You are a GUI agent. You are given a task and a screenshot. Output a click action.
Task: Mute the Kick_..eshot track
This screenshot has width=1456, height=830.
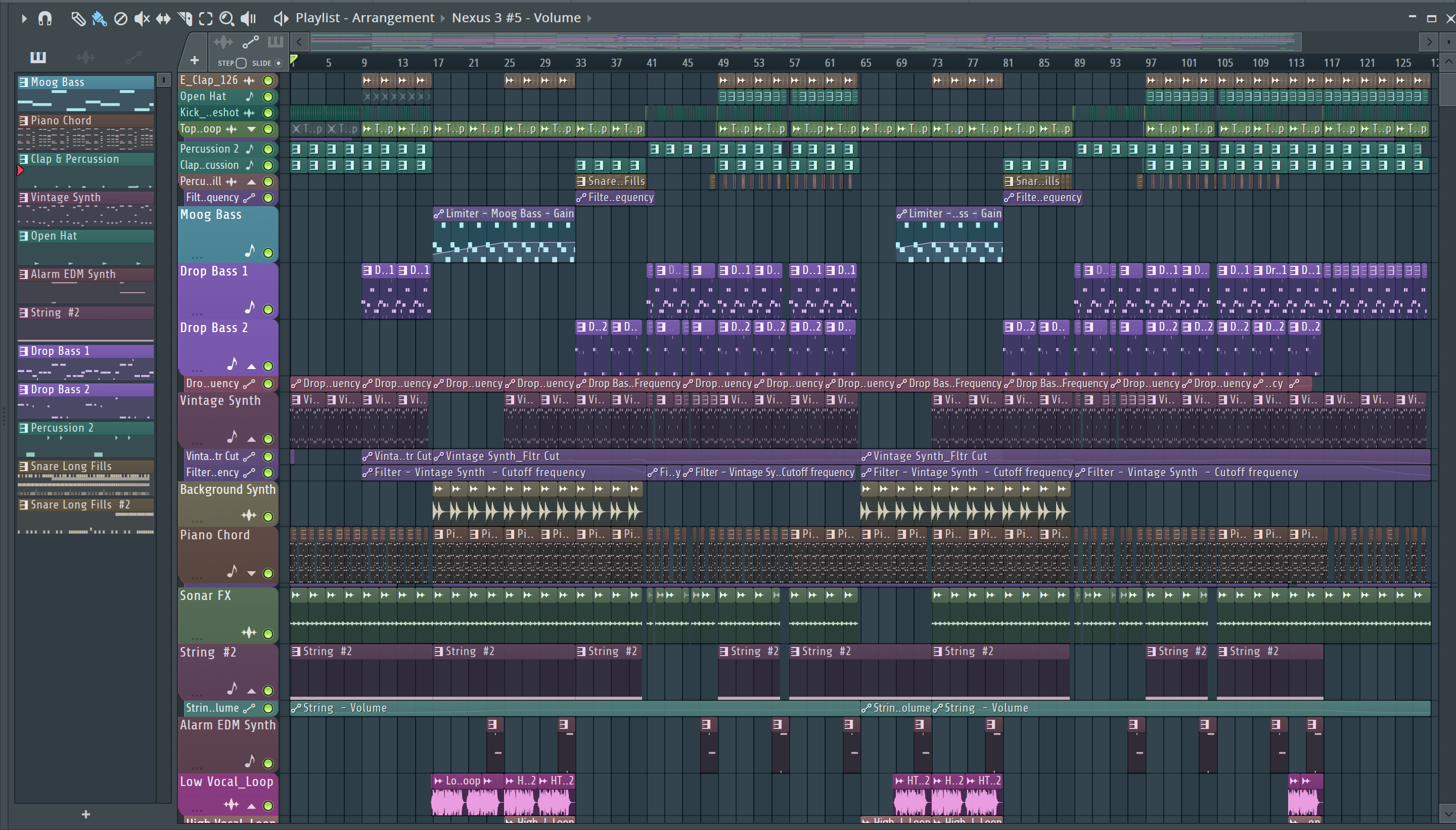pos(268,113)
